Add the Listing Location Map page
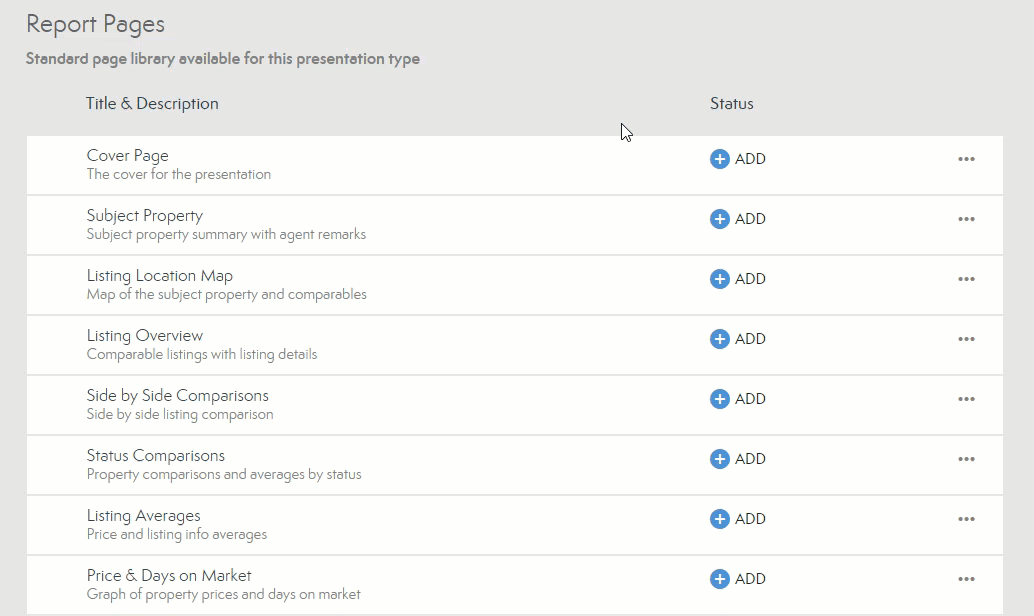The width and height of the screenshot is (1034, 616). [x=737, y=279]
